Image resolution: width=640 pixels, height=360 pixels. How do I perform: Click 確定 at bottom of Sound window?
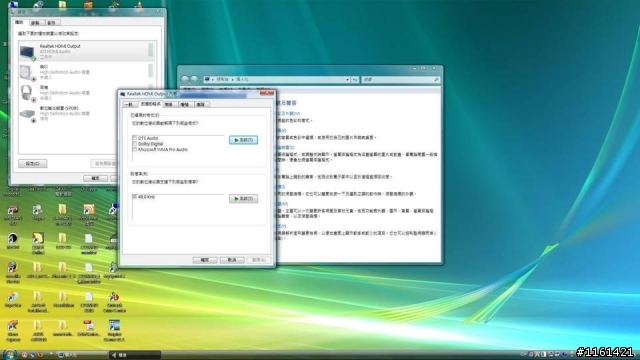pos(95,178)
